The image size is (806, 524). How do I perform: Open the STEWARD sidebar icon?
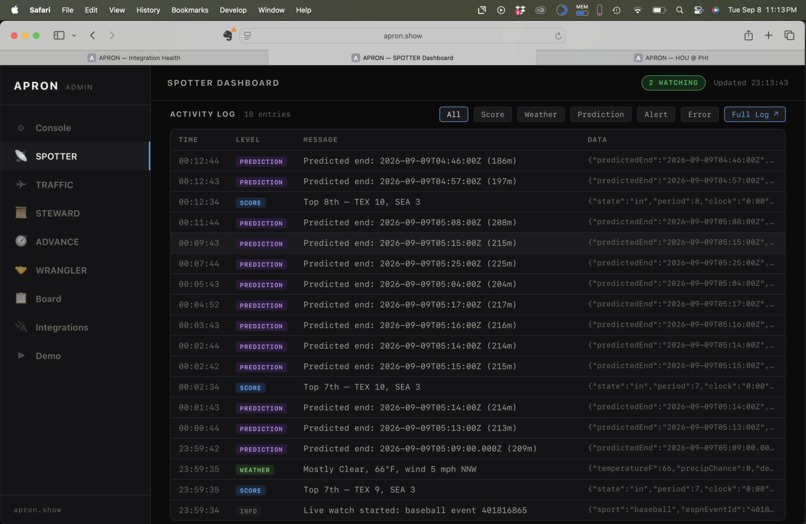(x=21, y=212)
